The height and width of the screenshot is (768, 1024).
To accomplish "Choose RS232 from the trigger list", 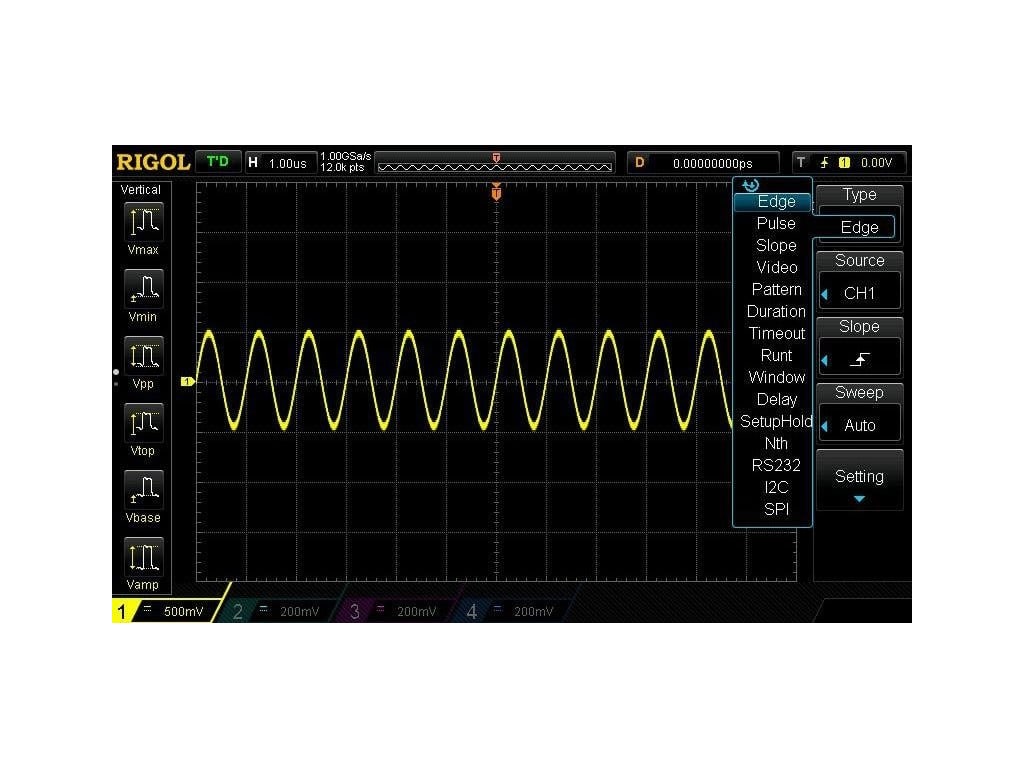I will (x=776, y=465).
